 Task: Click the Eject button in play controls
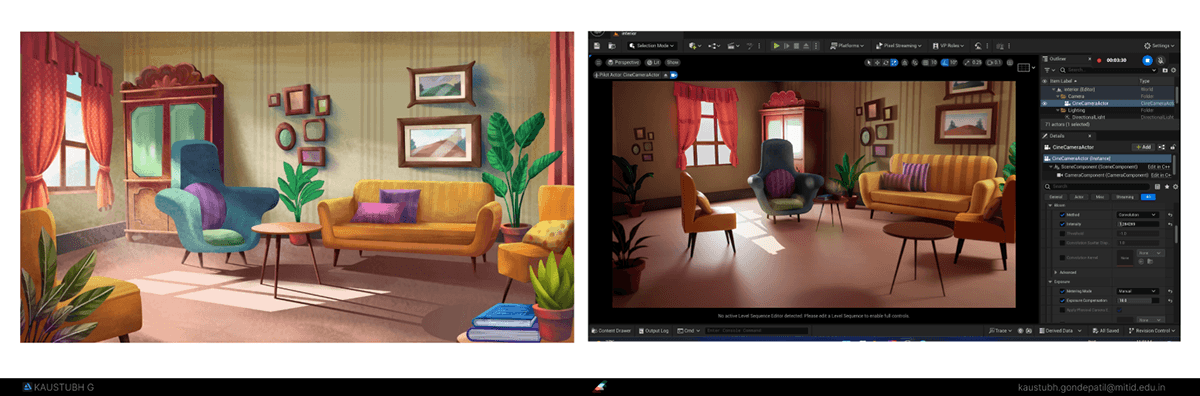tap(806, 46)
